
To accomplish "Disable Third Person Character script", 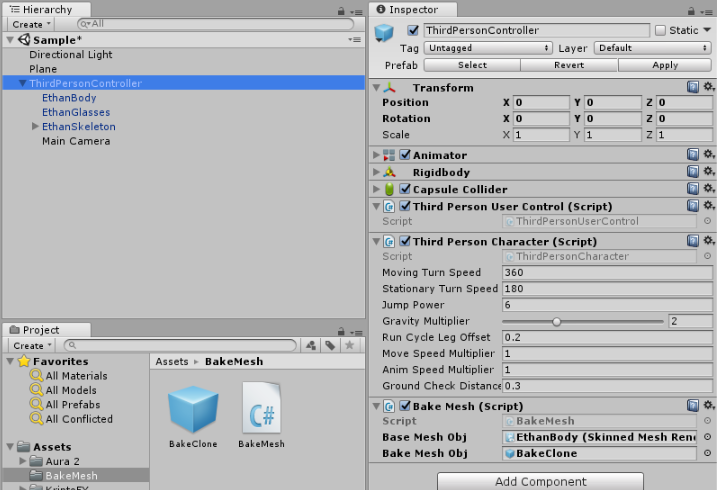I will click(x=405, y=241).
